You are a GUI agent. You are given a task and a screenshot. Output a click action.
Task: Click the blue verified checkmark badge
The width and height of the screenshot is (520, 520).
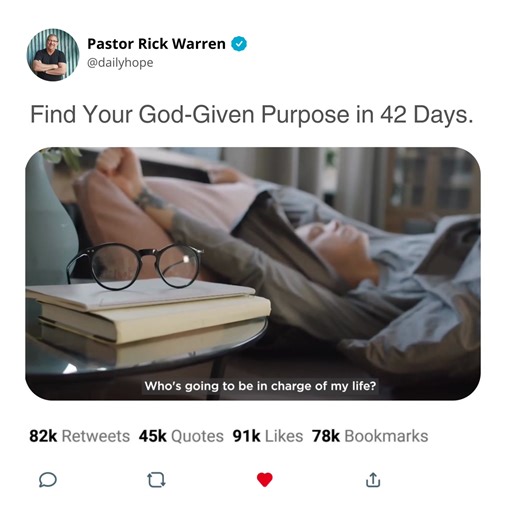tap(239, 44)
